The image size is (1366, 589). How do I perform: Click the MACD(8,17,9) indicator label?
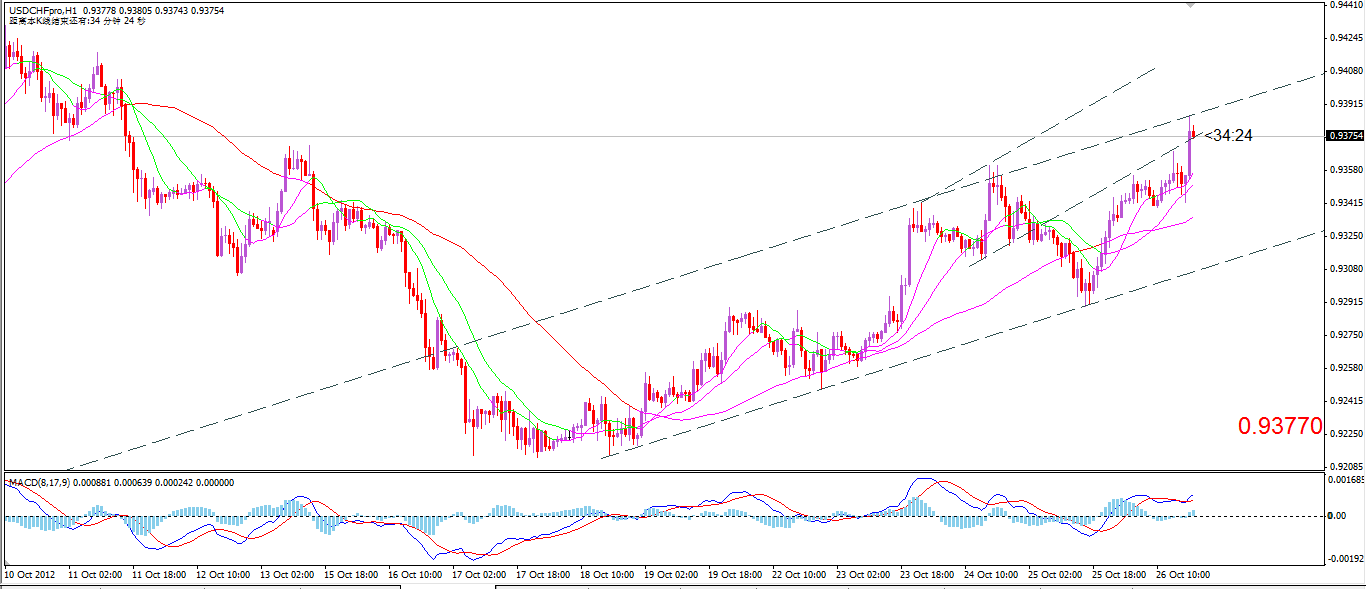click(42, 482)
